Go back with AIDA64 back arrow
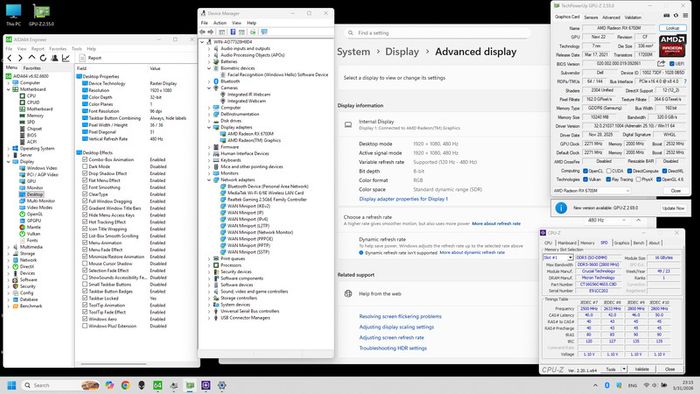The height and width of the screenshot is (394, 700). point(9,58)
